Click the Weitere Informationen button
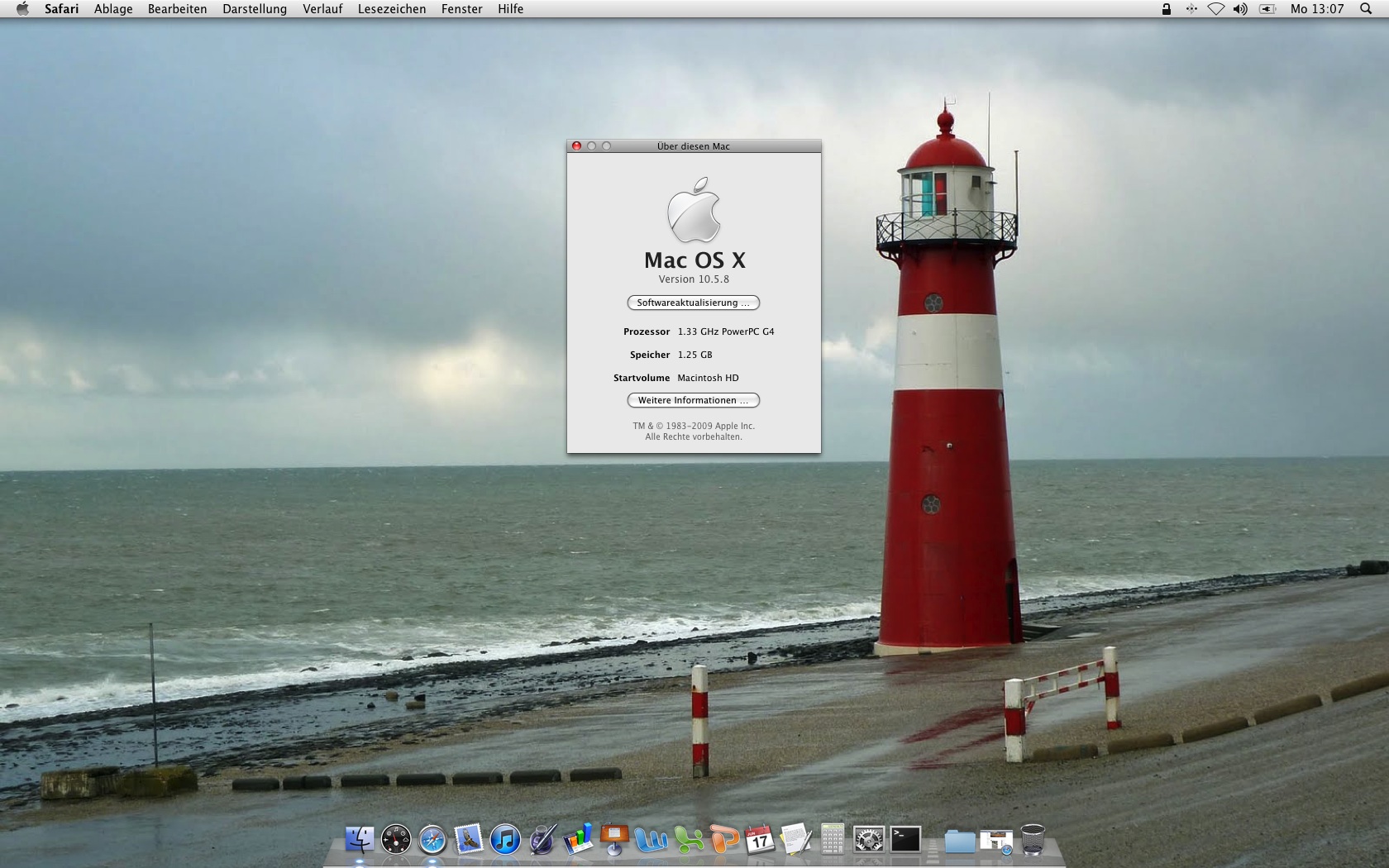The image size is (1389, 868). click(x=694, y=400)
